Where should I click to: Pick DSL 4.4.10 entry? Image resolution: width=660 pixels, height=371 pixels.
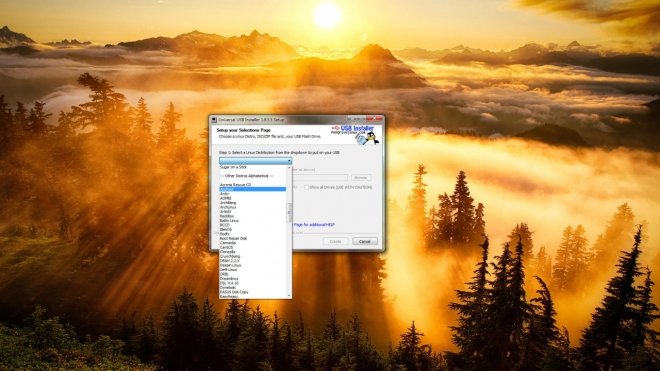[x=229, y=283]
